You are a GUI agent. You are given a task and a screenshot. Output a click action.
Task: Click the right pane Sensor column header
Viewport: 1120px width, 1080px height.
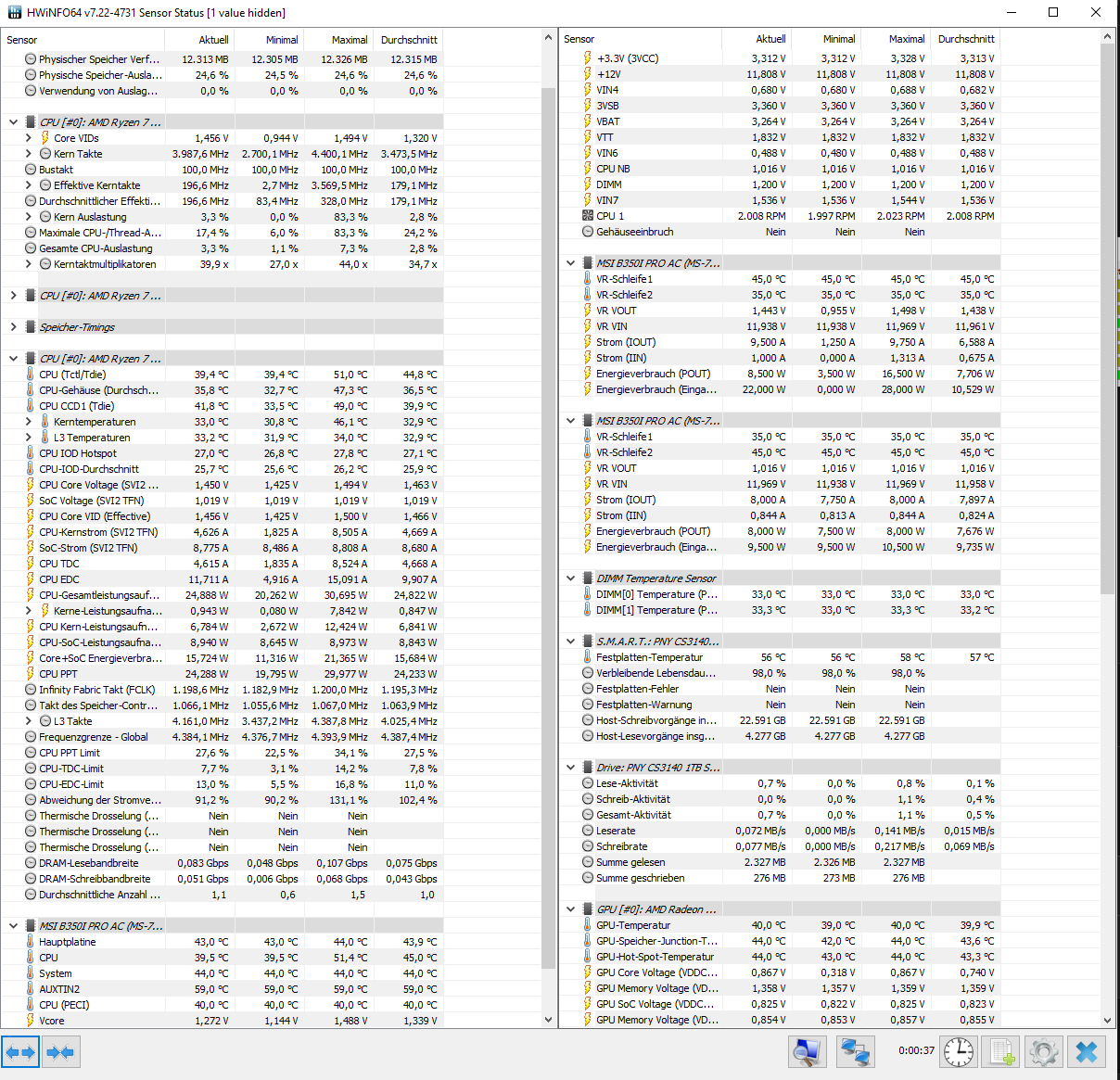point(641,39)
